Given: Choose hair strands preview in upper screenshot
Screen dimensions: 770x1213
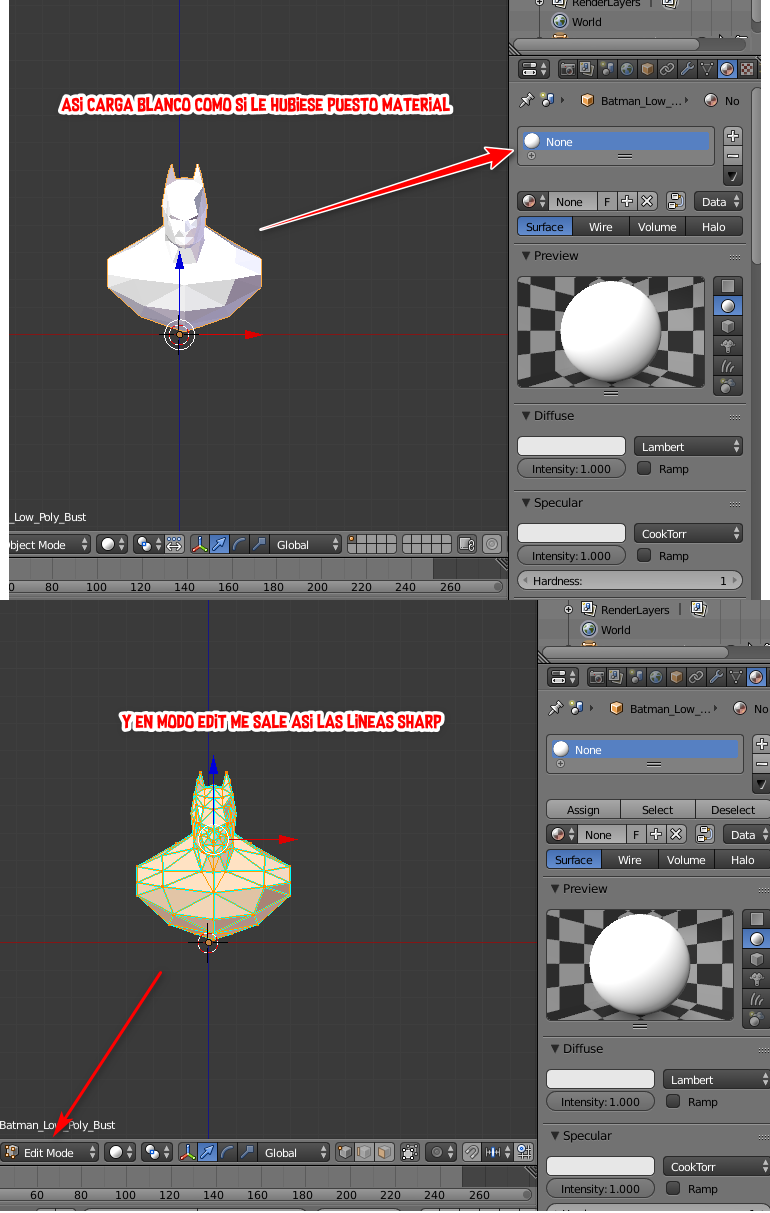Looking at the screenshot, I should pos(728,366).
